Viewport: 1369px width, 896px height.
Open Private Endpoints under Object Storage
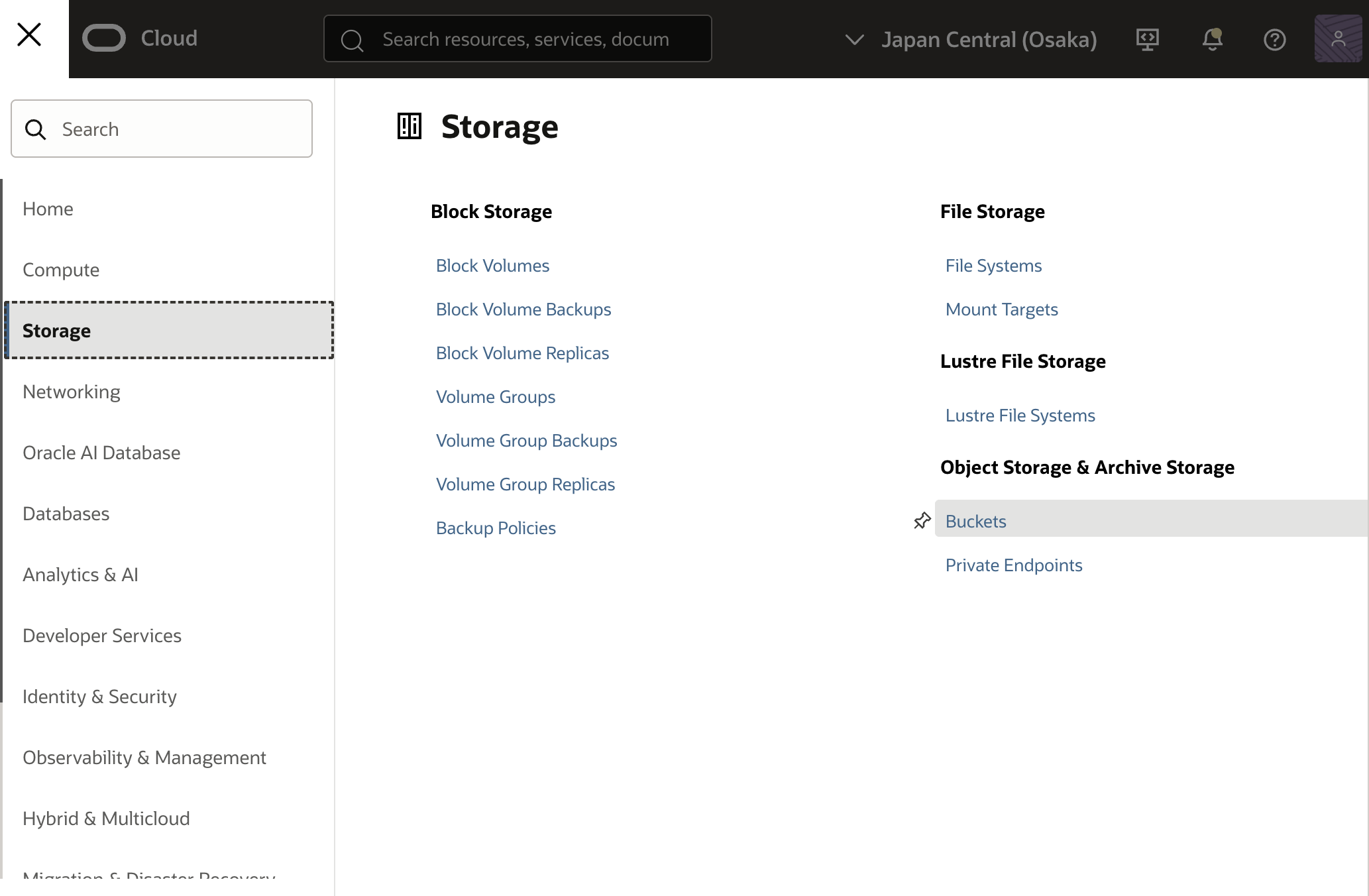pos(1014,565)
